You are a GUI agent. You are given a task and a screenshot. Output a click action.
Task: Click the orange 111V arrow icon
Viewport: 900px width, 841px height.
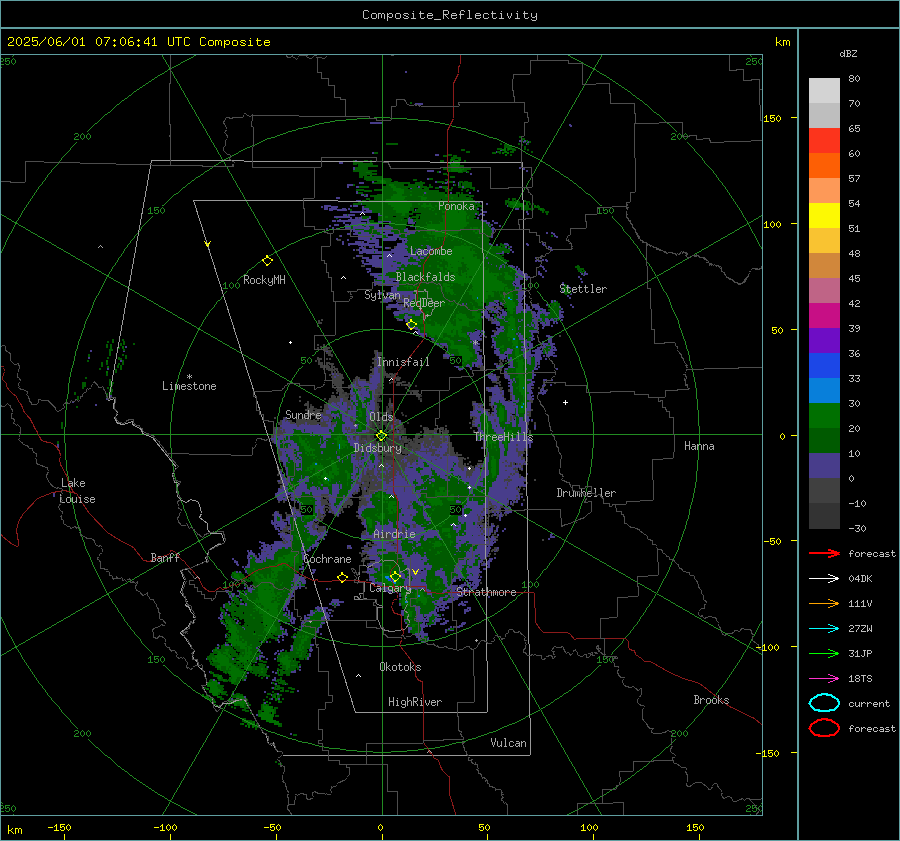coord(824,603)
